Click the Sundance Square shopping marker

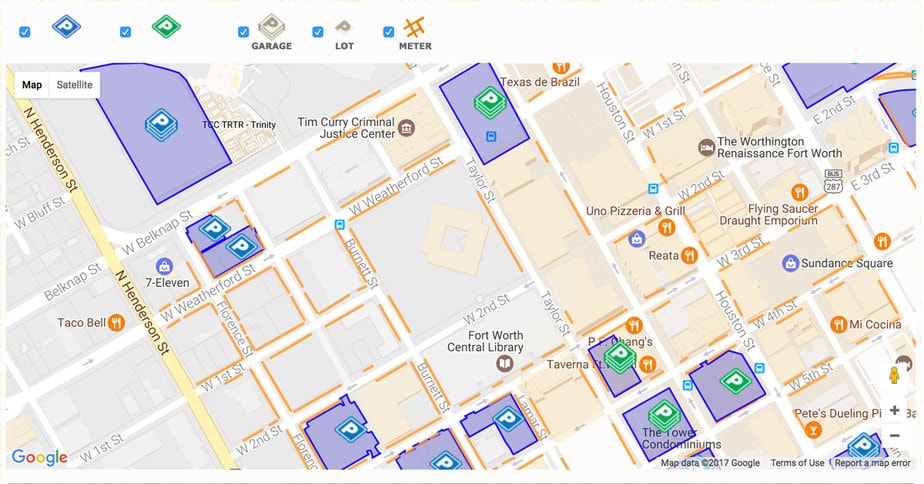790,264
